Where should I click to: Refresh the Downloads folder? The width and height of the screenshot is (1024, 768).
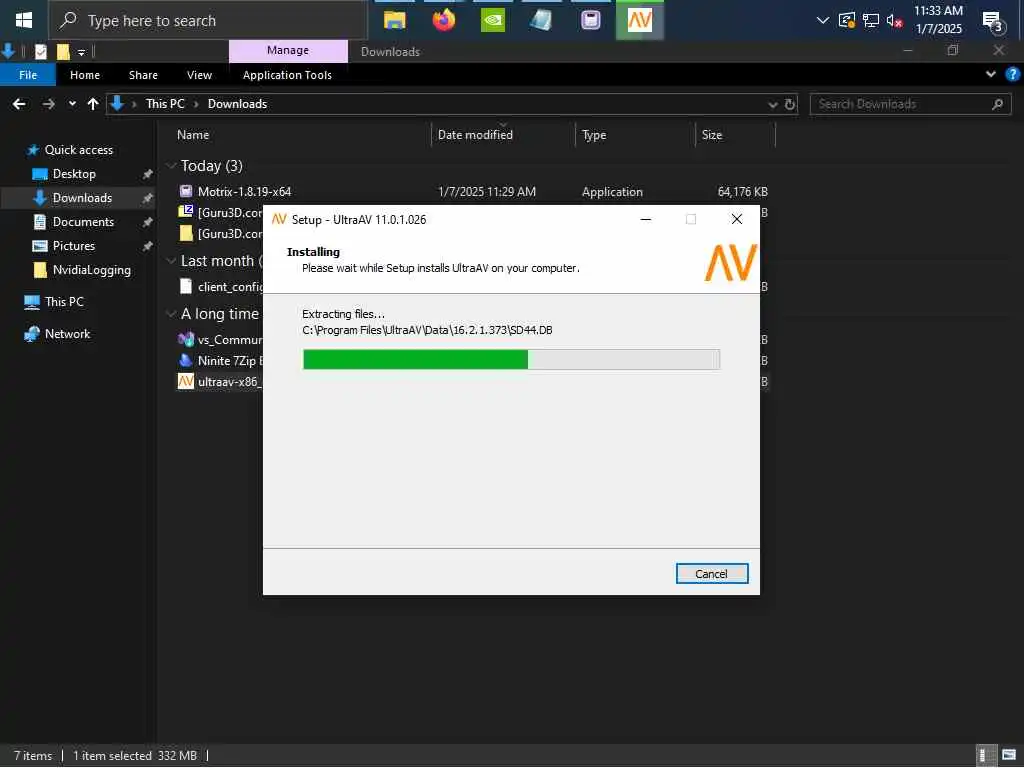[x=790, y=104]
